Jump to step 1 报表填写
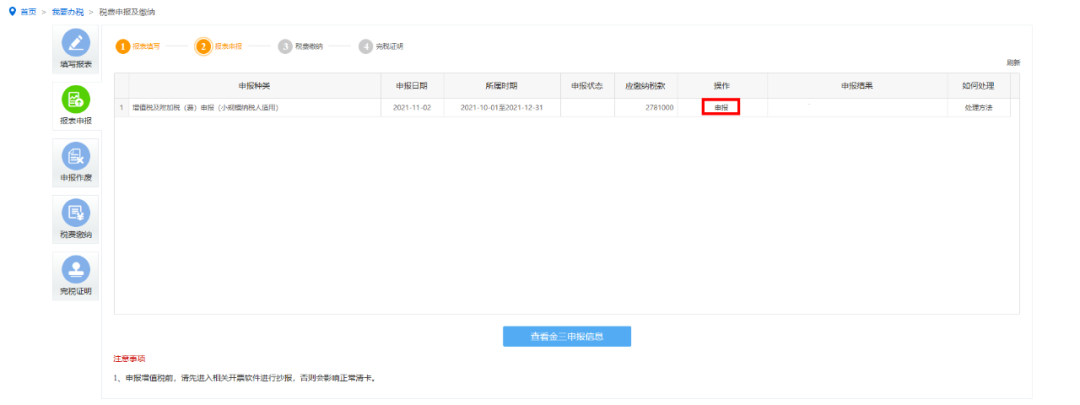The height and width of the screenshot is (405, 1080). click(138, 47)
